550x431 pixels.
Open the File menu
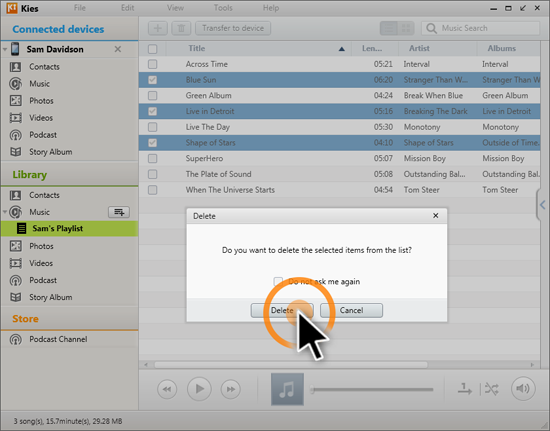coord(80,8)
